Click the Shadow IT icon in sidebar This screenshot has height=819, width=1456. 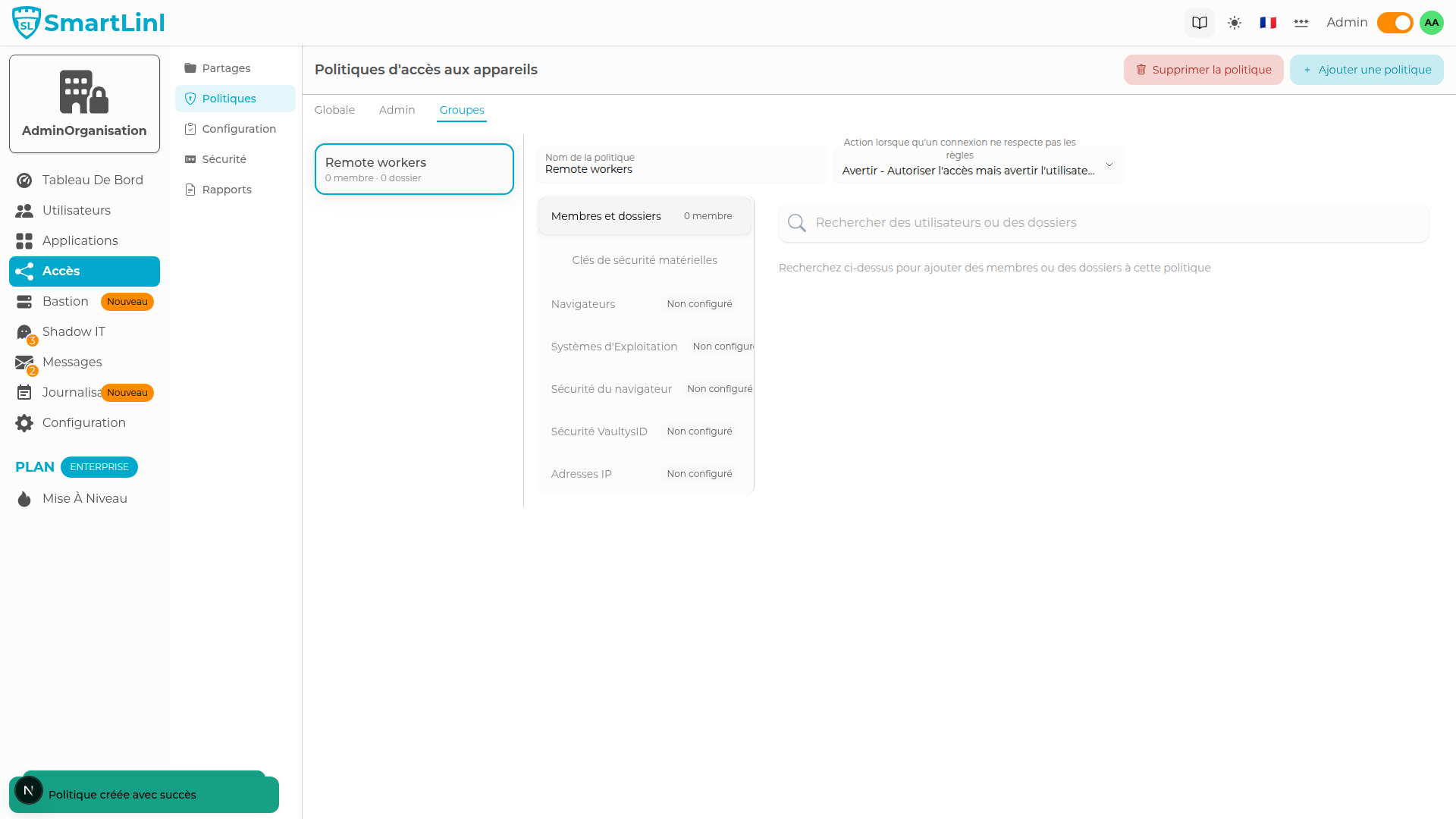(24, 331)
